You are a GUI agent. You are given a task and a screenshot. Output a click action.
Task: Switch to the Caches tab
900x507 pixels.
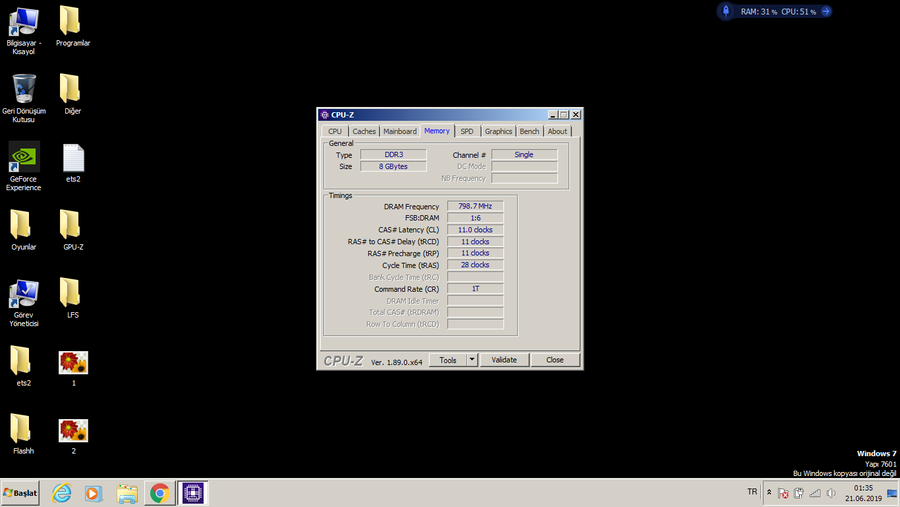coord(364,131)
